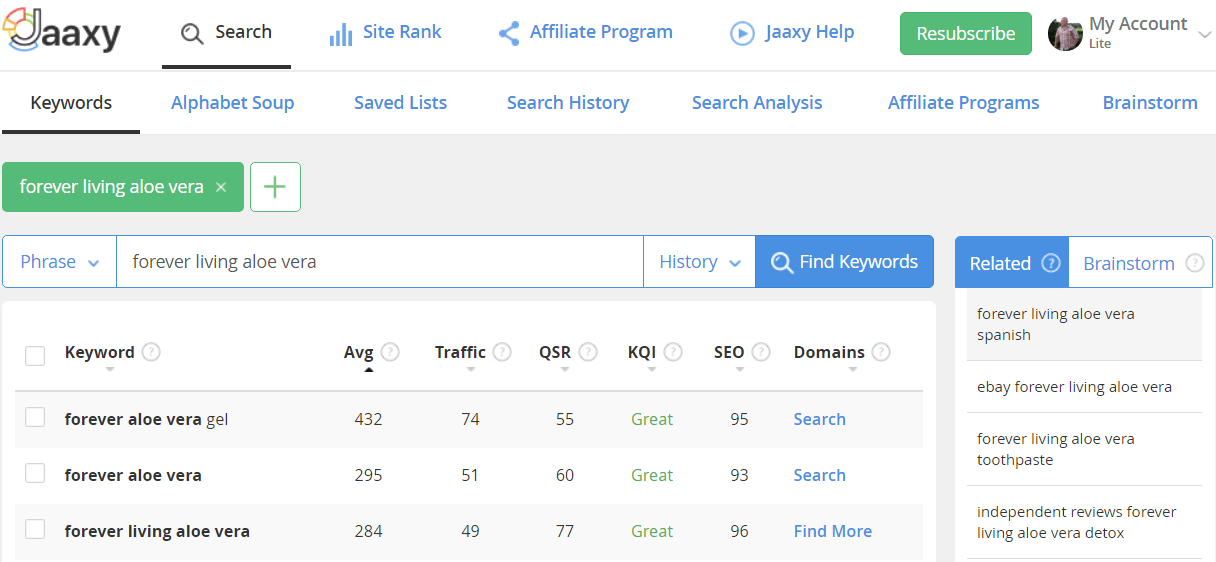Click the Resubscribe button
1216x562 pixels.
(966, 33)
